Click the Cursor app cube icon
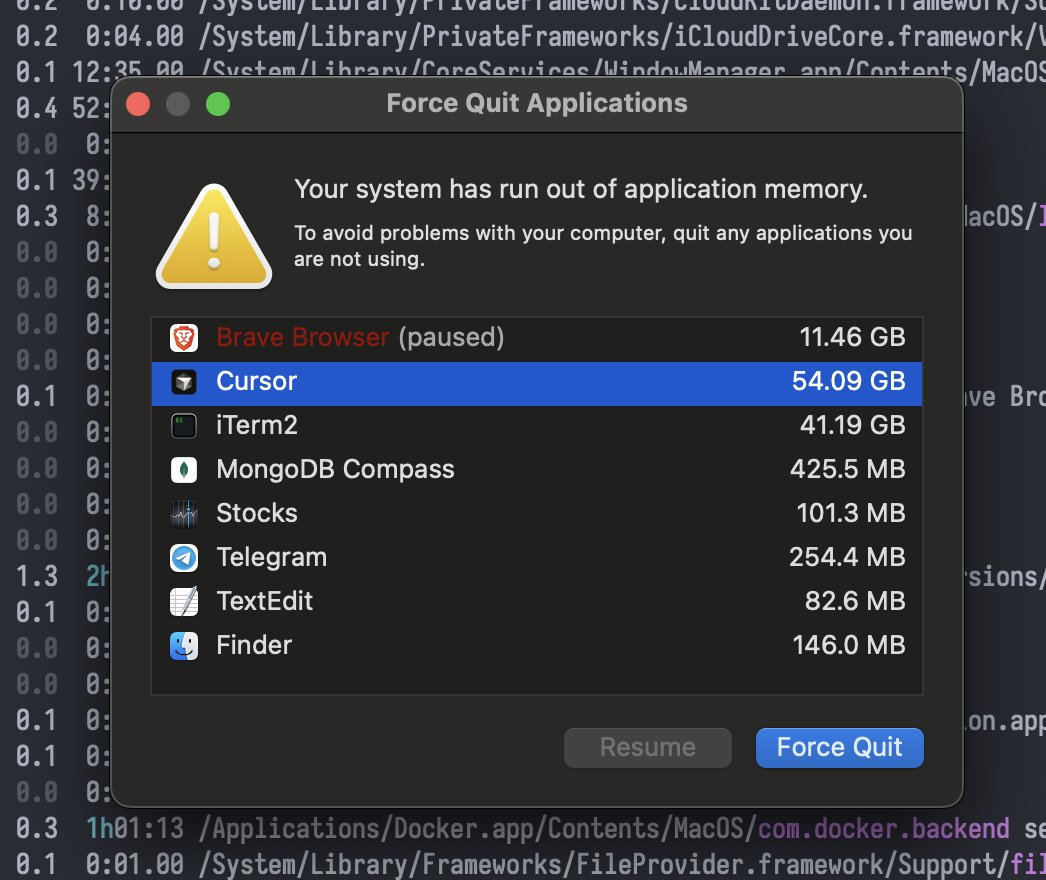 [x=183, y=382]
